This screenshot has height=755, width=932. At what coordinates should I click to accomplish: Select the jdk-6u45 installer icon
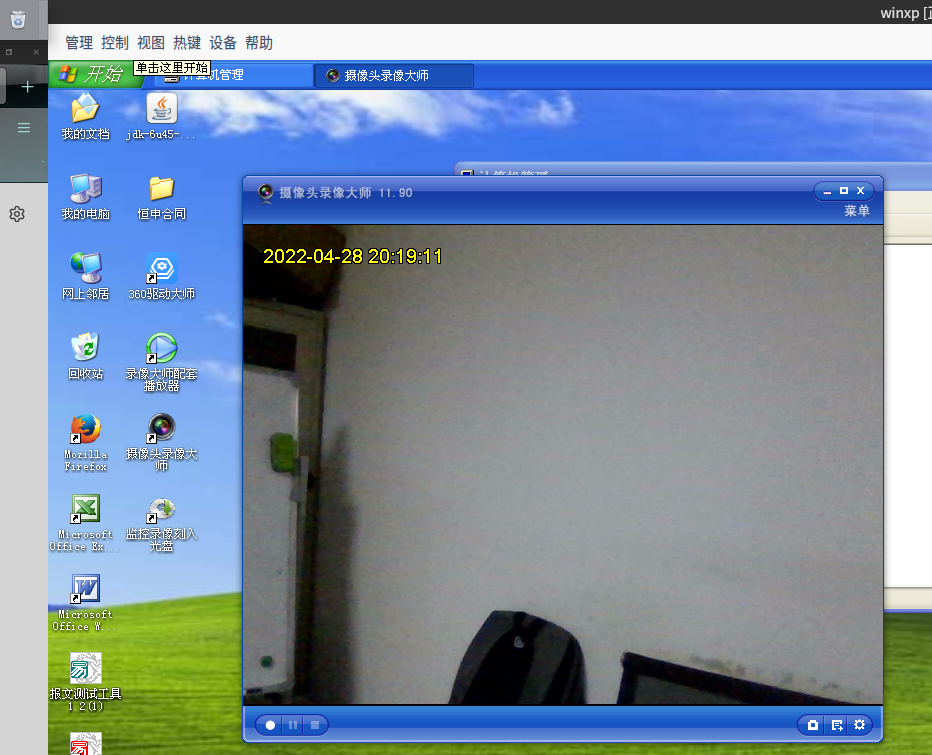pos(161,117)
